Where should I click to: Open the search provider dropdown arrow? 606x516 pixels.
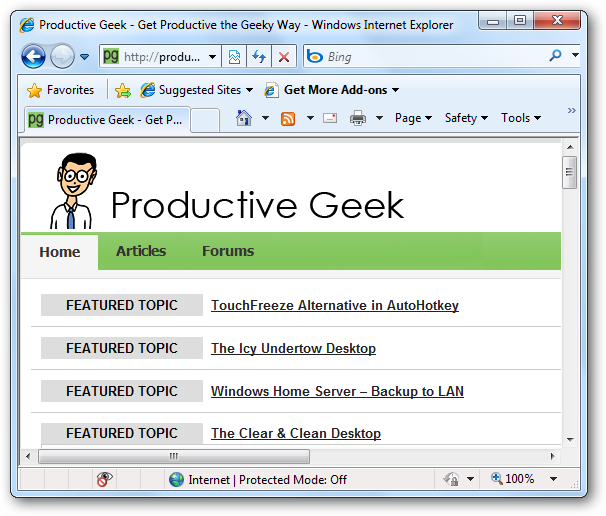(575, 56)
